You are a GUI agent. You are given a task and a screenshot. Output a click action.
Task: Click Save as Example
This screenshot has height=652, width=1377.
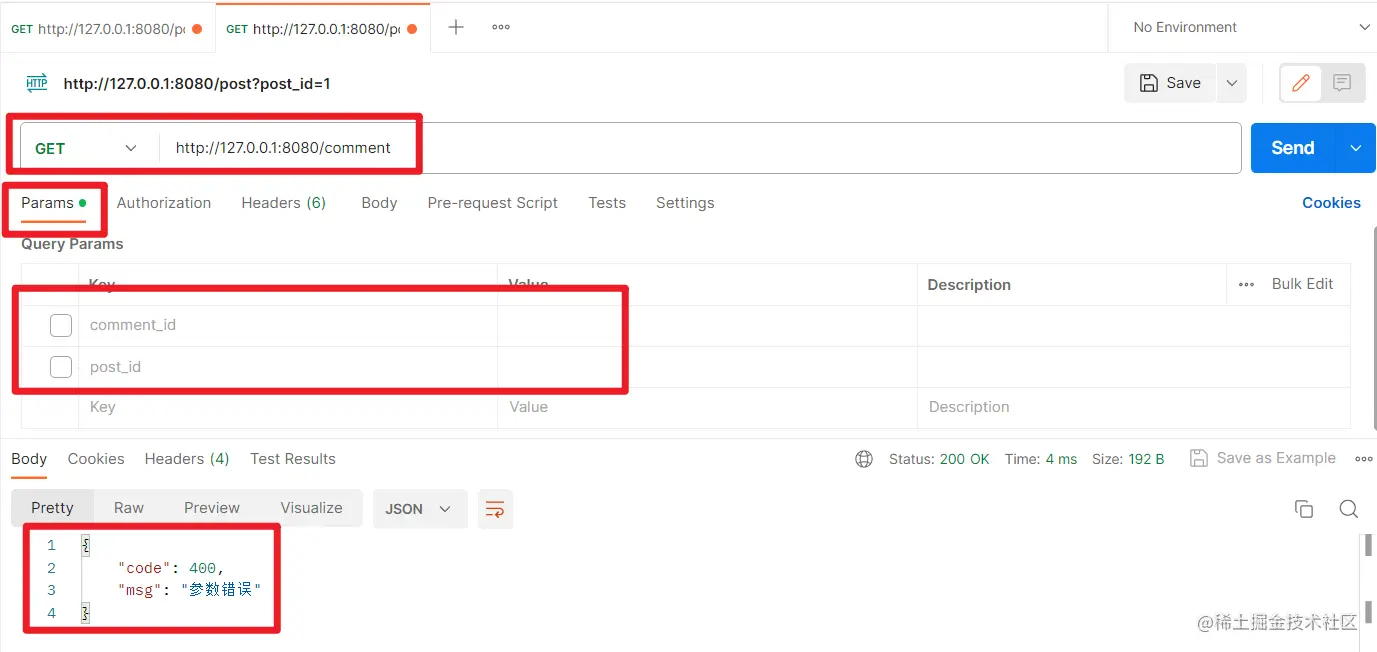tap(1263, 458)
